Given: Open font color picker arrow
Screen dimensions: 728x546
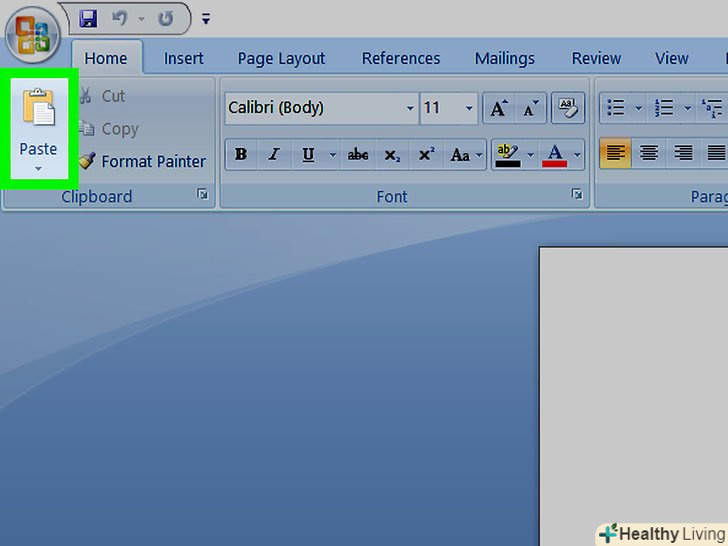Looking at the screenshot, I should 577,155.
